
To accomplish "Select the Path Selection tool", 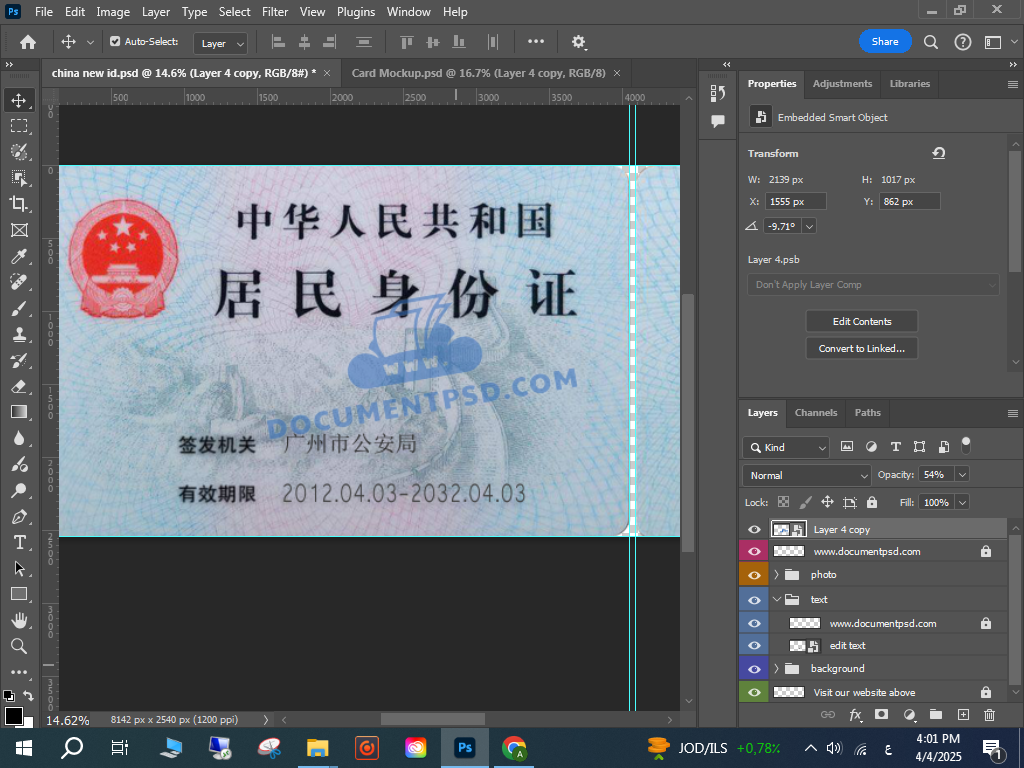I will 19,568.
